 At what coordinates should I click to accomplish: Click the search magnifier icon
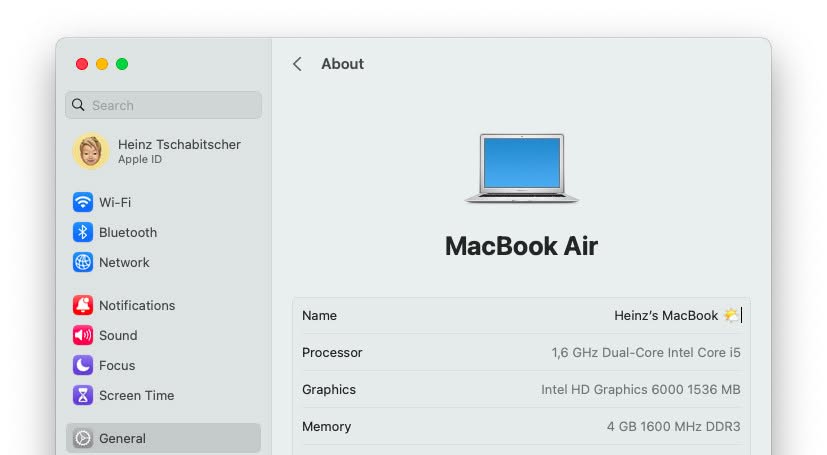[78, 105]
